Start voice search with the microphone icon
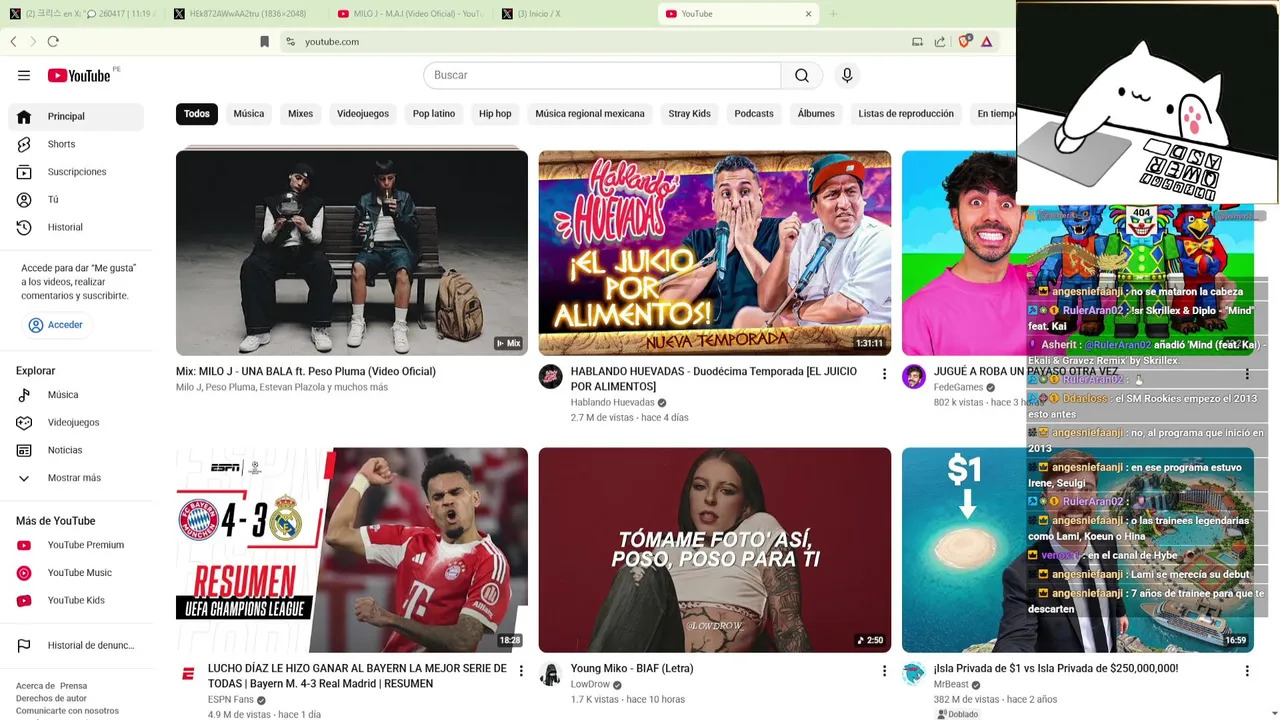Image resolution: width=1280 pixels, height=720 pixels. (847, 75)
